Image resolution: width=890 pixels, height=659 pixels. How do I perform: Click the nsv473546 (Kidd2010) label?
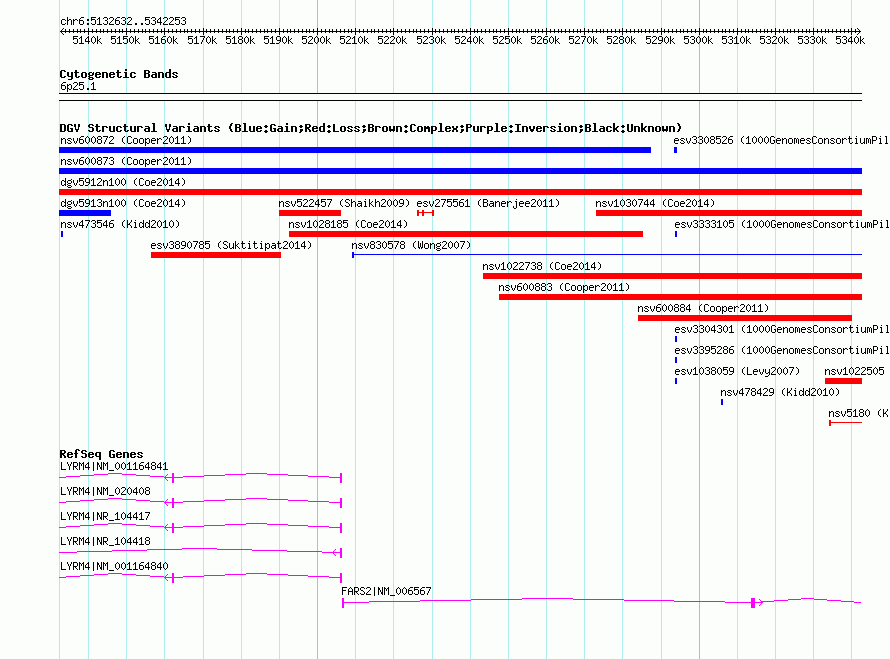pyautogui.click(x=120, y=224)
